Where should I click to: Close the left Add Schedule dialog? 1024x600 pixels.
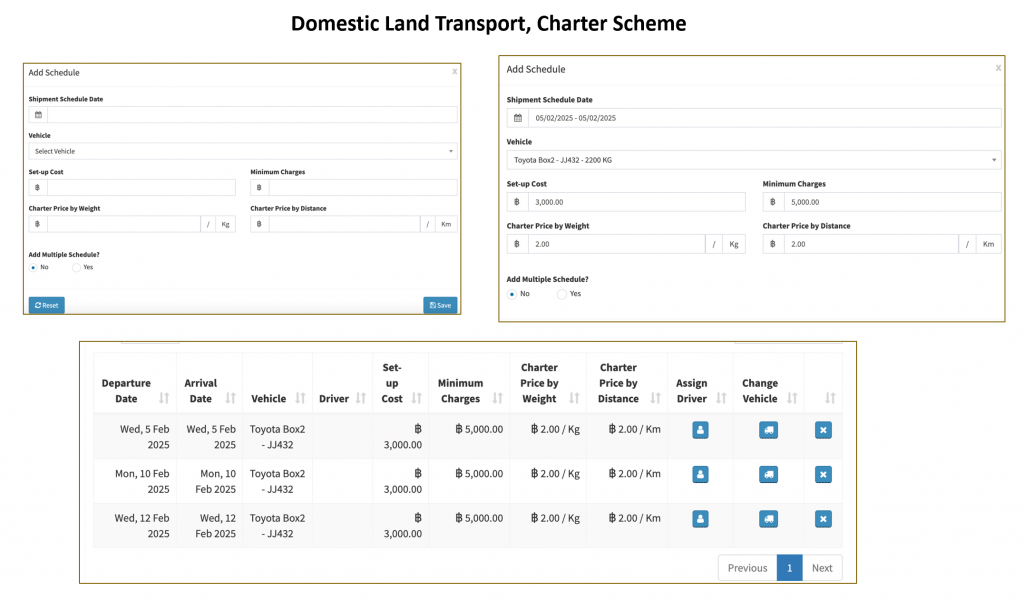tap(455, 72)
